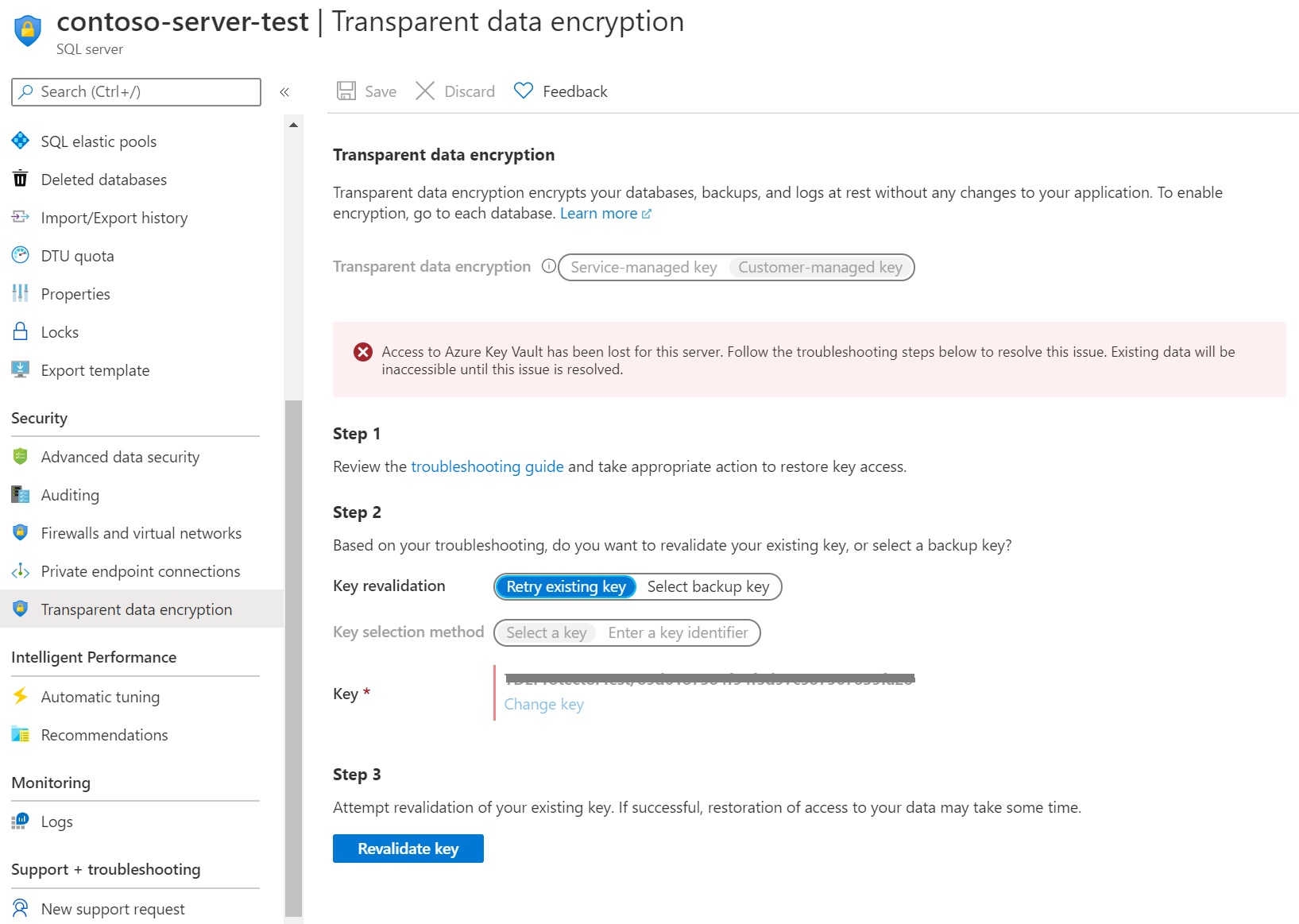Image resolution: width=1299 pixels, height=924 pixels.
Task: Select the Select backup key option
Action: coord(709,586)
